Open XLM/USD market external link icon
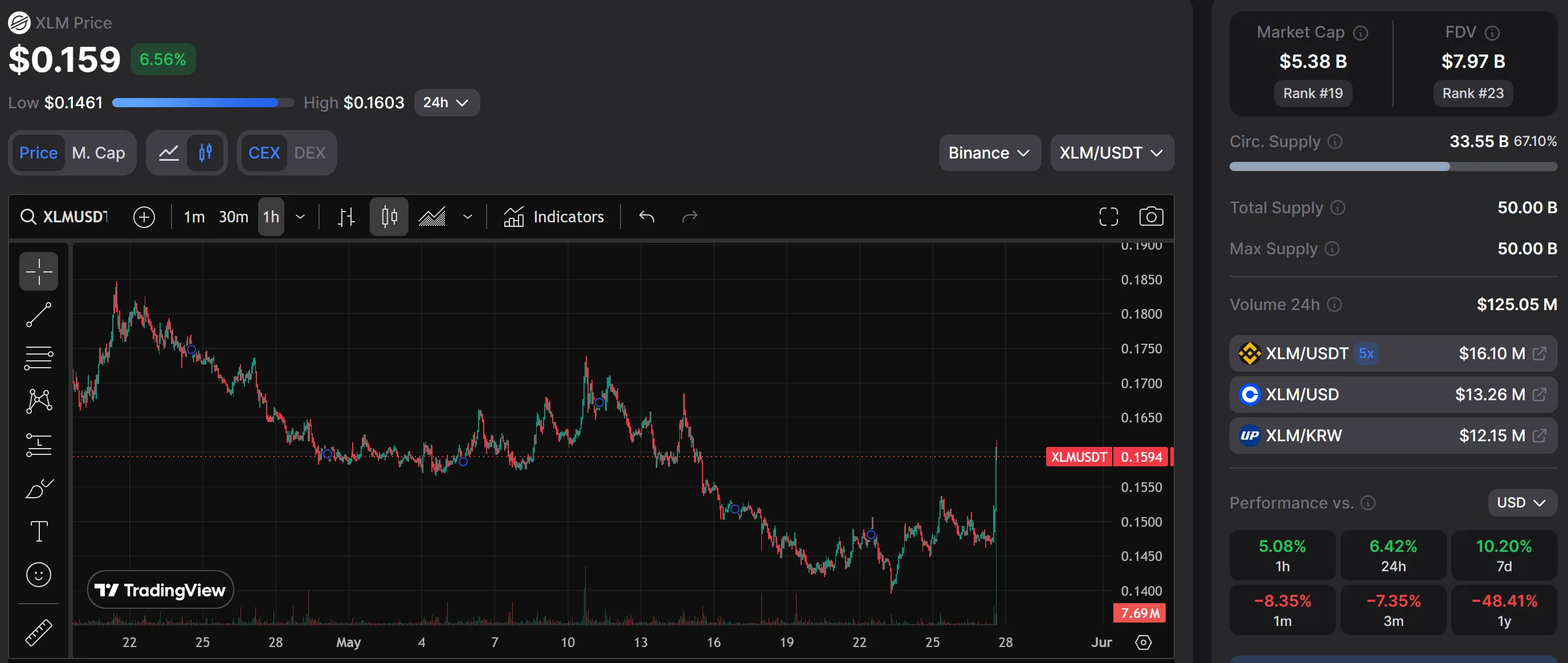1568x663 pixels. point(1539,394)
